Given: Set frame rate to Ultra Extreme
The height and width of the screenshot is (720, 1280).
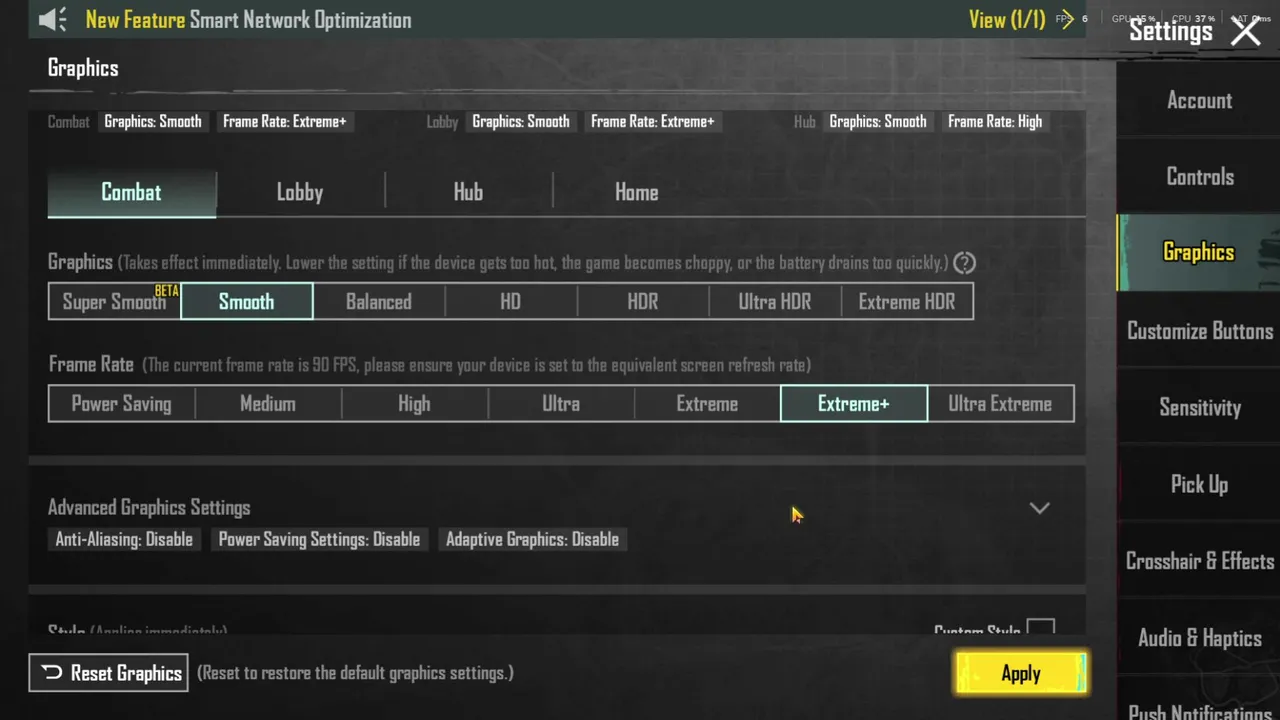Looking at the screenshot, I should tap(1001, 404).
